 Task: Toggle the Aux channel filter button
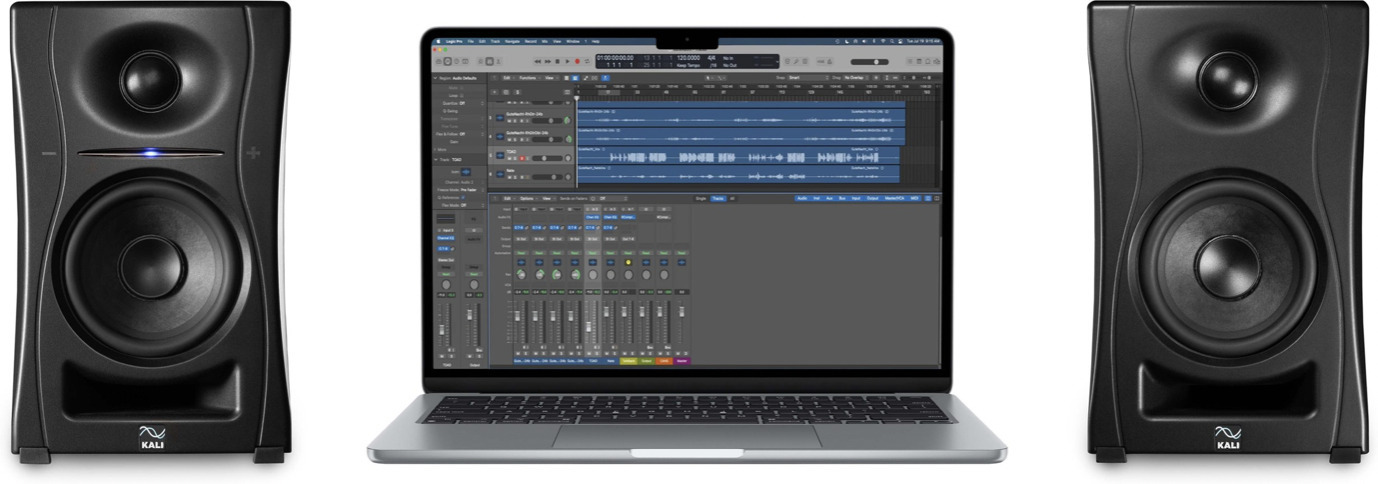pos(829,198)
